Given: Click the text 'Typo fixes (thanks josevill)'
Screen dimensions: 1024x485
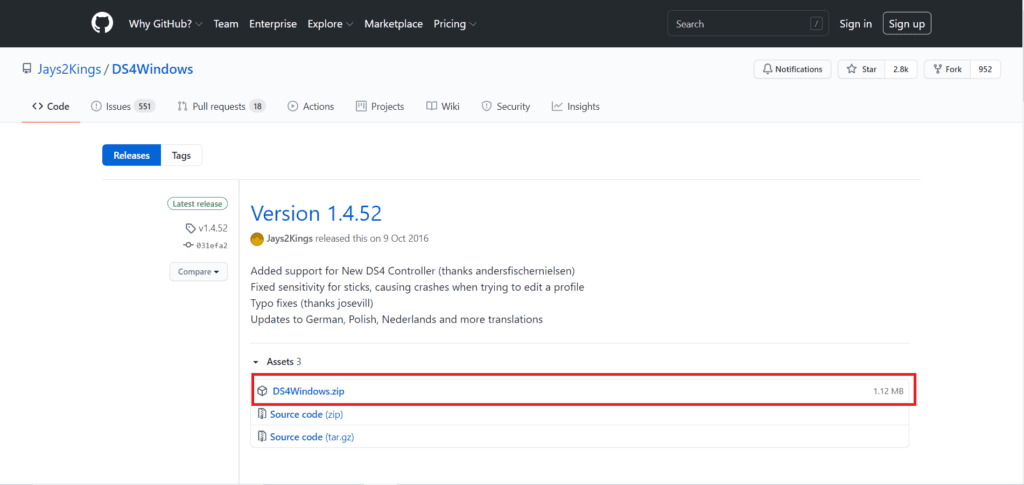Looking at the screenshot, I should (312, 304).
